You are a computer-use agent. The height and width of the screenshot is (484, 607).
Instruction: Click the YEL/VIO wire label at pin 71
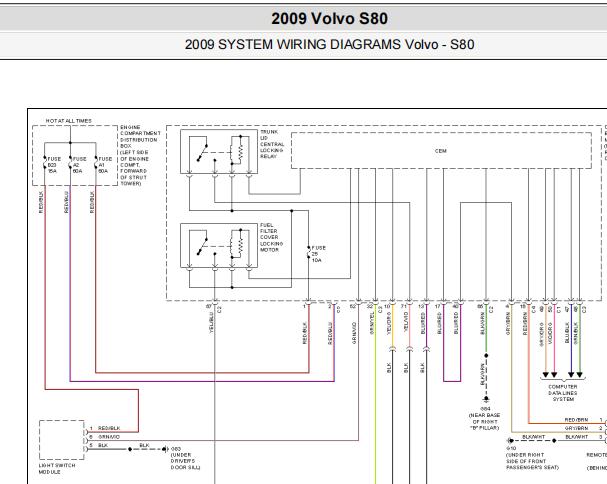406,323
